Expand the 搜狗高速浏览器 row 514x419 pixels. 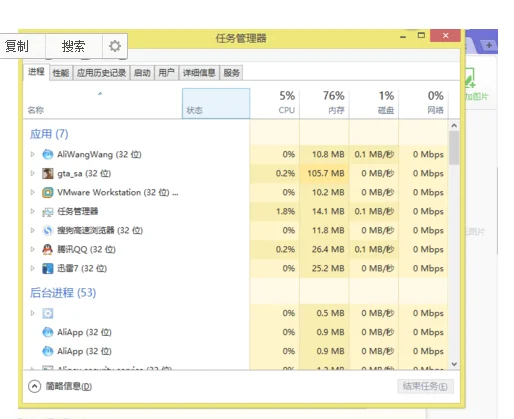32,230
